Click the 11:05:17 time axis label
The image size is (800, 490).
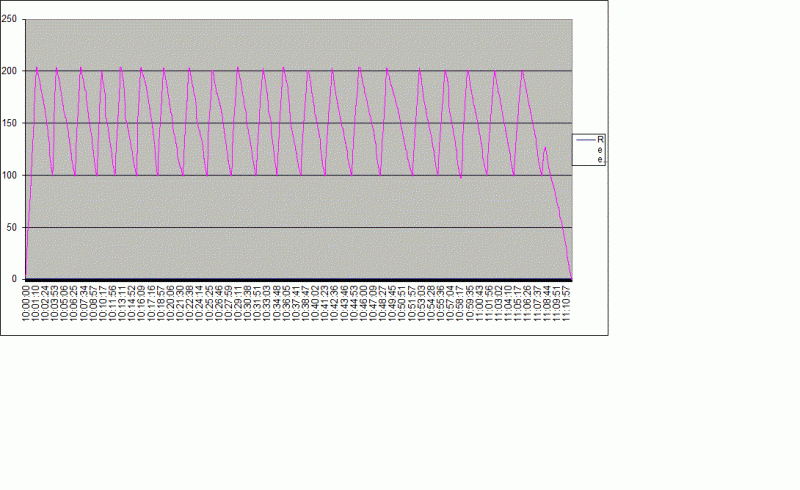(518, 303)
